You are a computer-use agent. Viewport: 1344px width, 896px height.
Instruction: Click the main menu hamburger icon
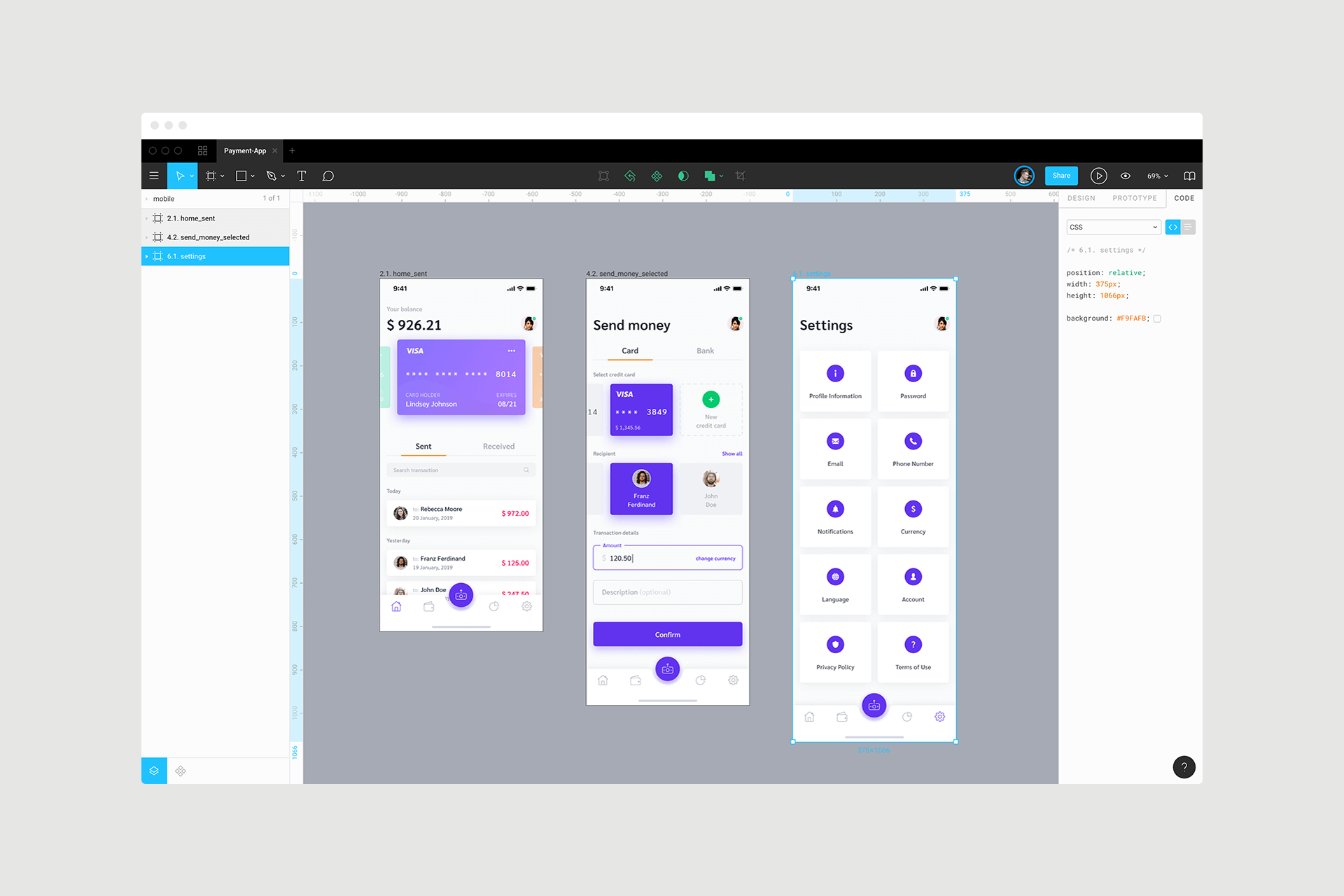click(x=154, y=176)
